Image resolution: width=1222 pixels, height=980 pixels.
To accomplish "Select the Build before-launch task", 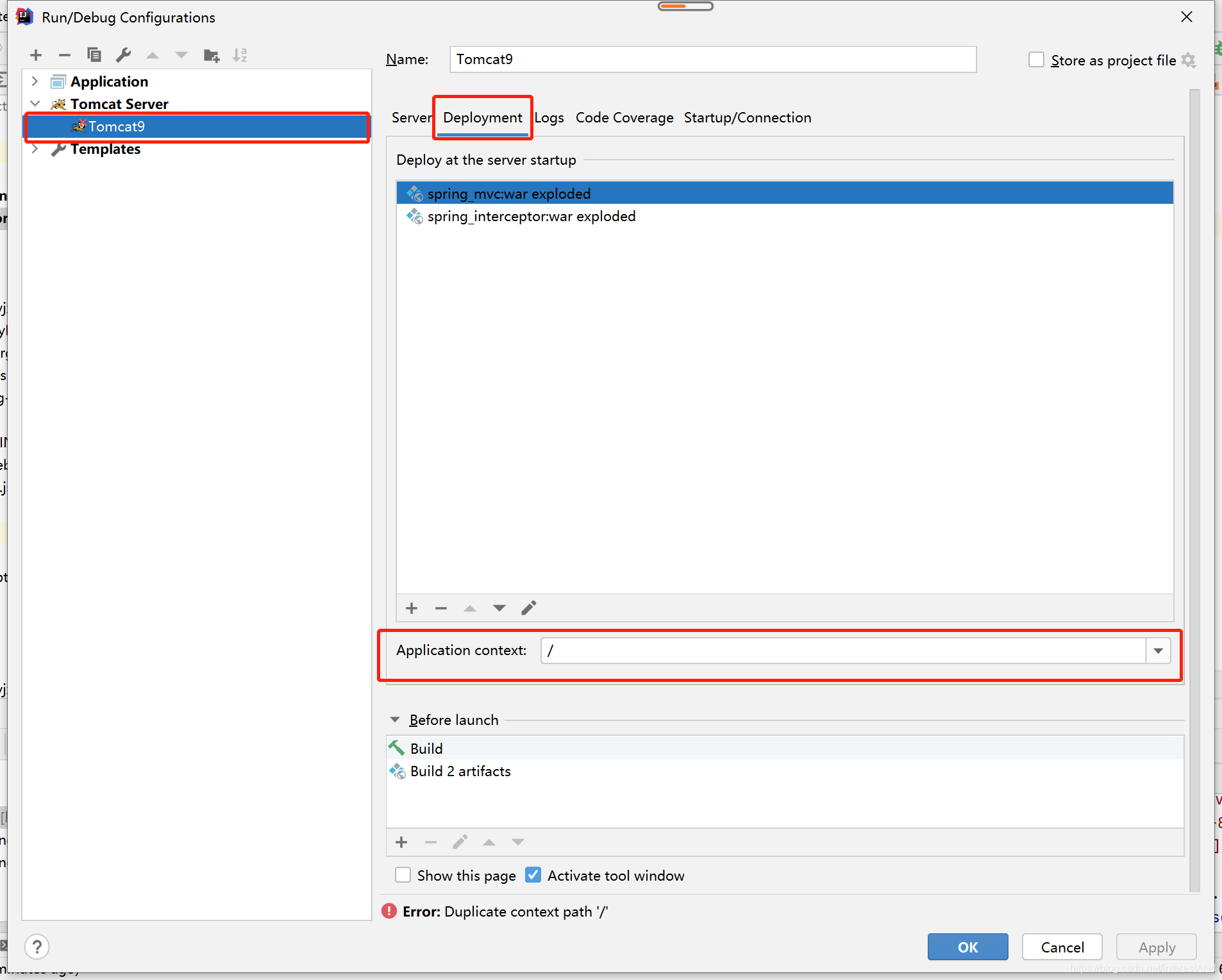I will click(785, 749).
